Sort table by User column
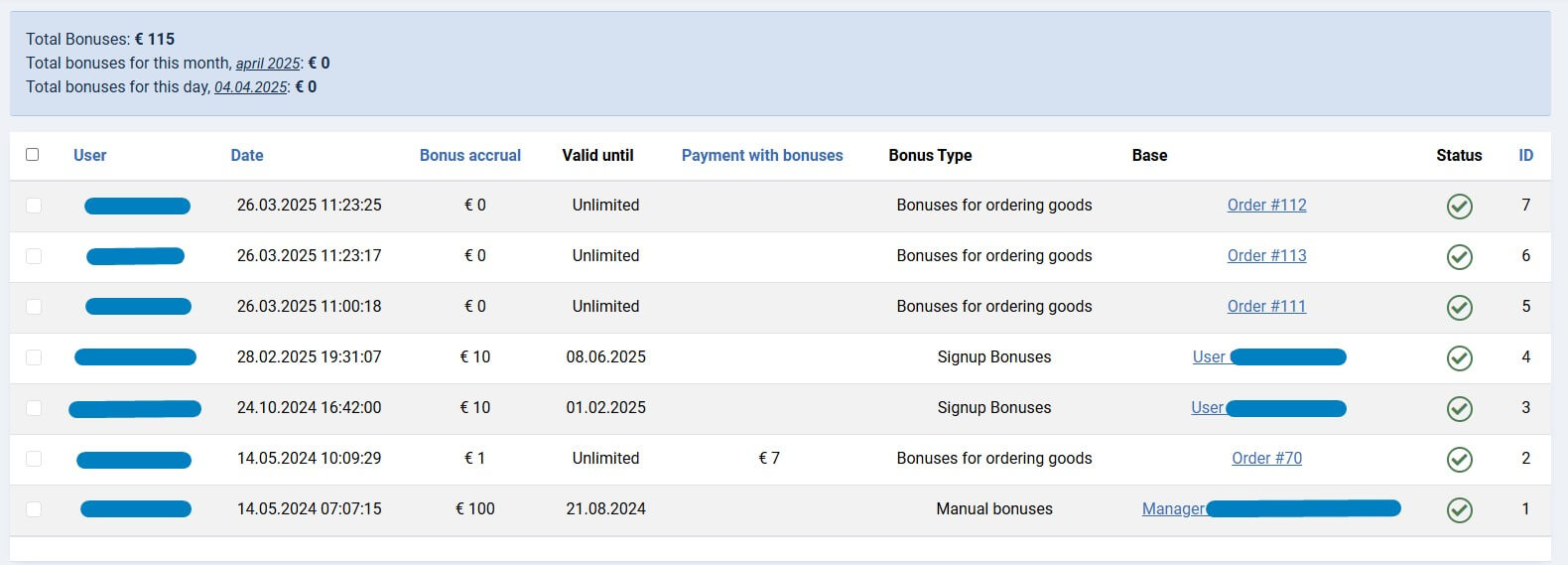This screenshot has width=1568, height=565. tap(89, 156)
